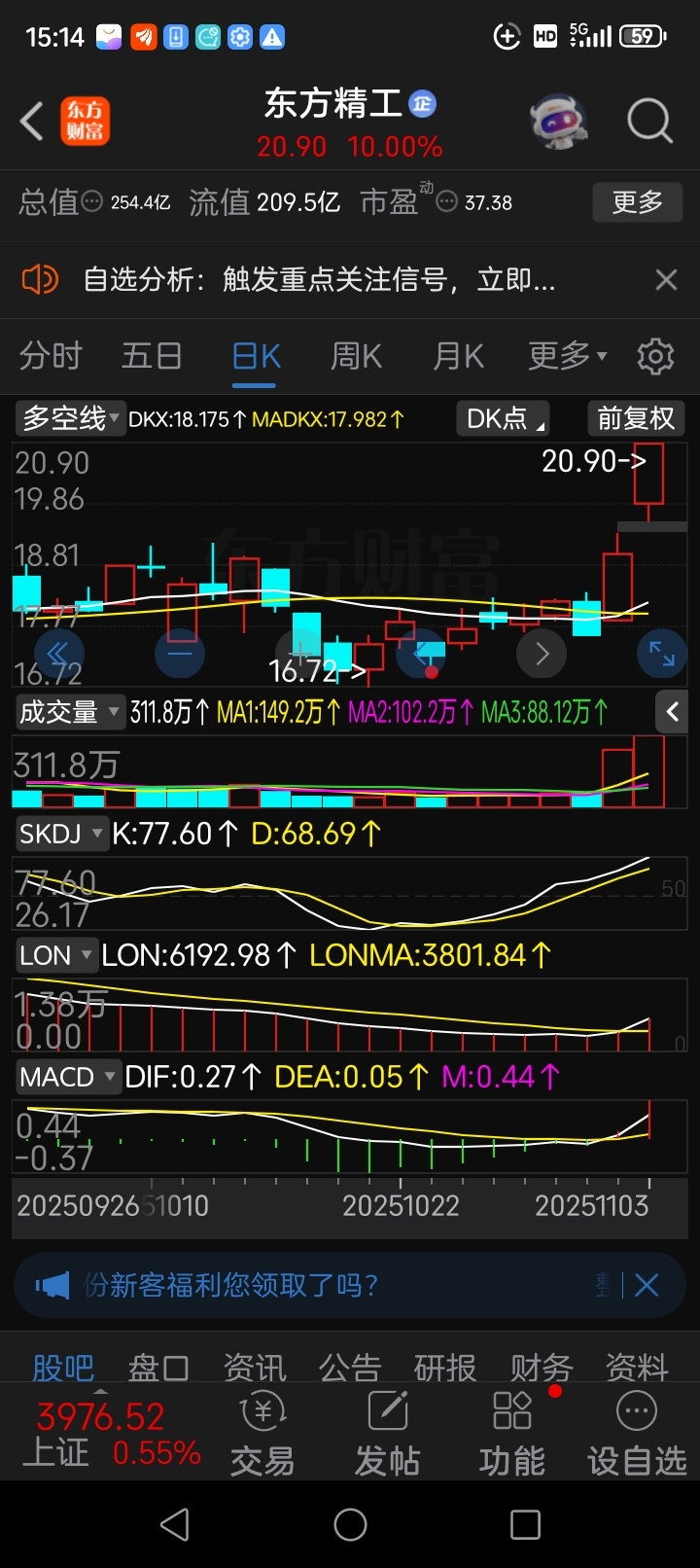Tap the megaphone icon in promo banner

point(52,1286)
